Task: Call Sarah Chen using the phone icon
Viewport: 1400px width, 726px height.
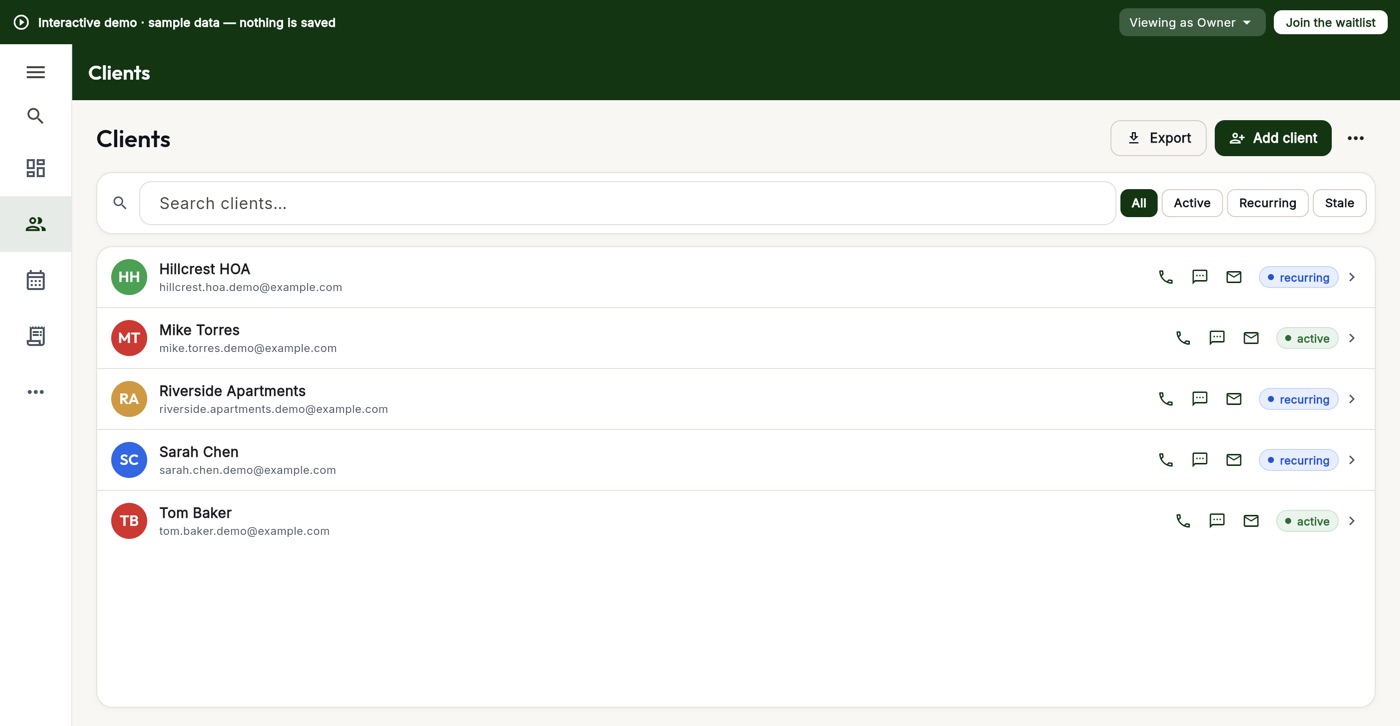Action: point(1166,460)
